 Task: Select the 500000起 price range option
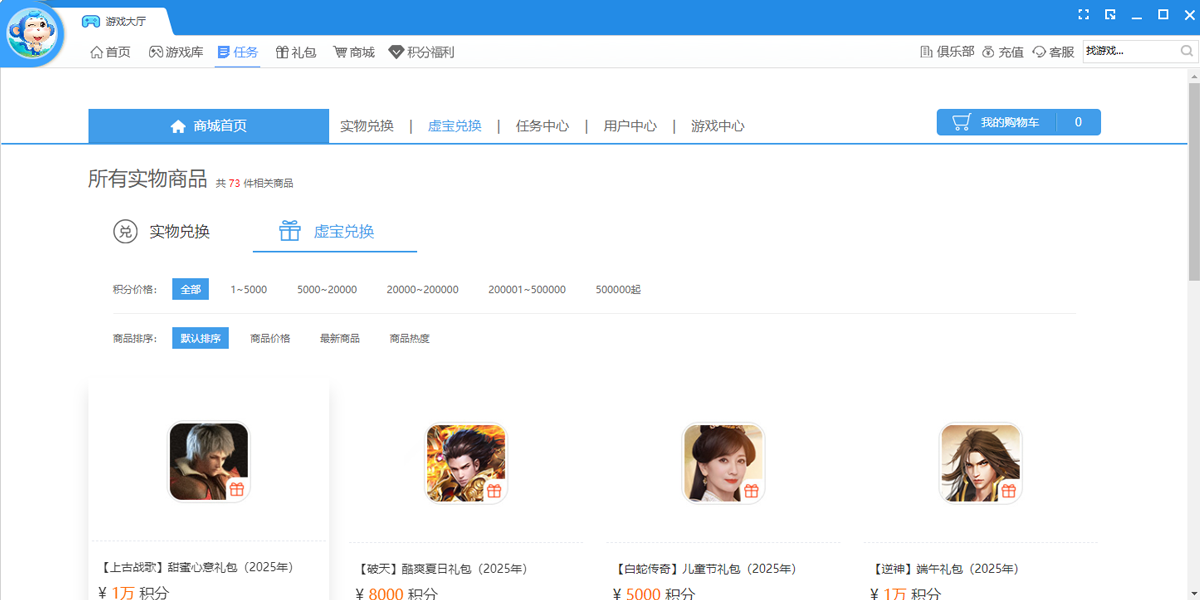tap(617, 288)
